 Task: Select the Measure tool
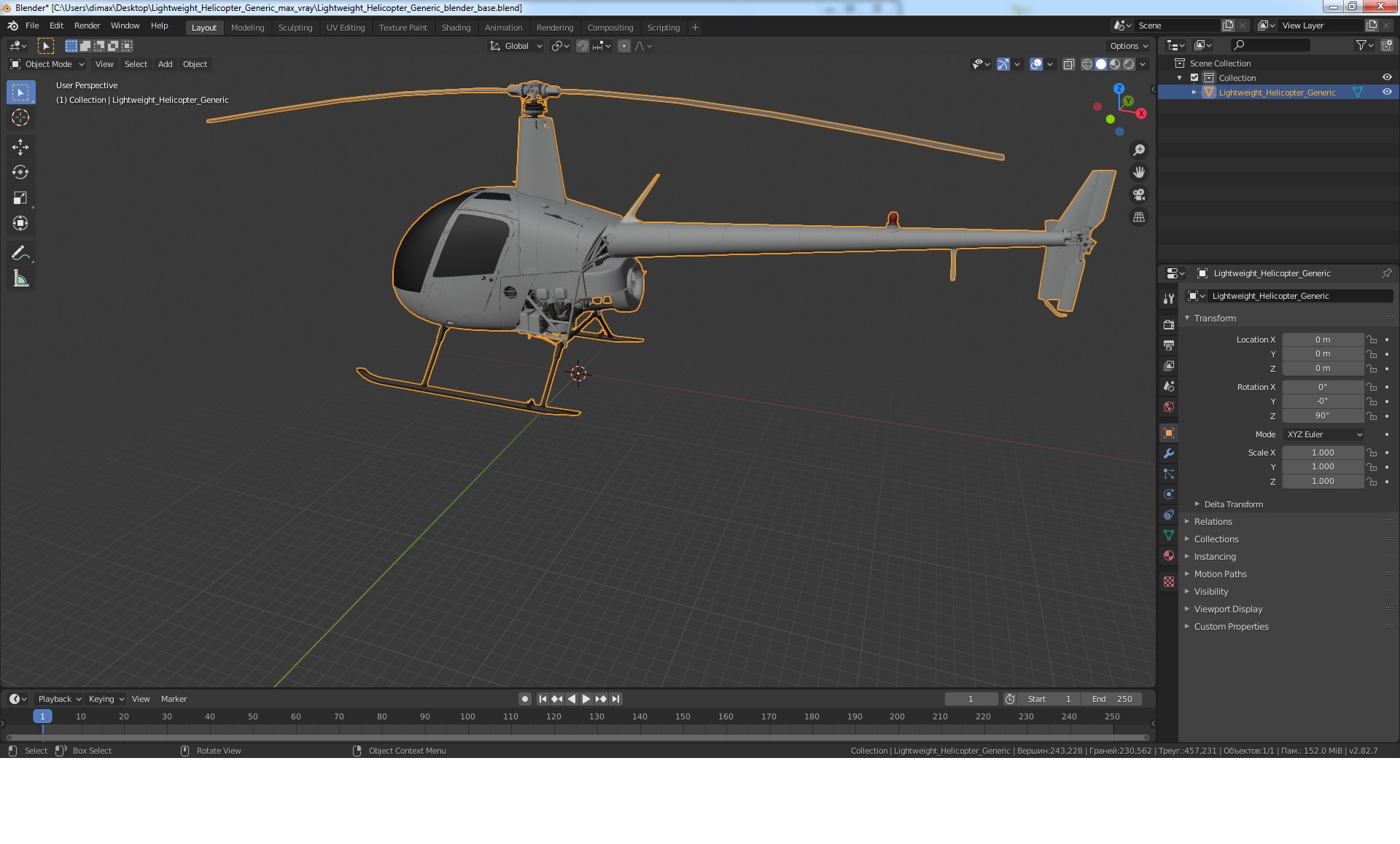[x=20, y=278]
